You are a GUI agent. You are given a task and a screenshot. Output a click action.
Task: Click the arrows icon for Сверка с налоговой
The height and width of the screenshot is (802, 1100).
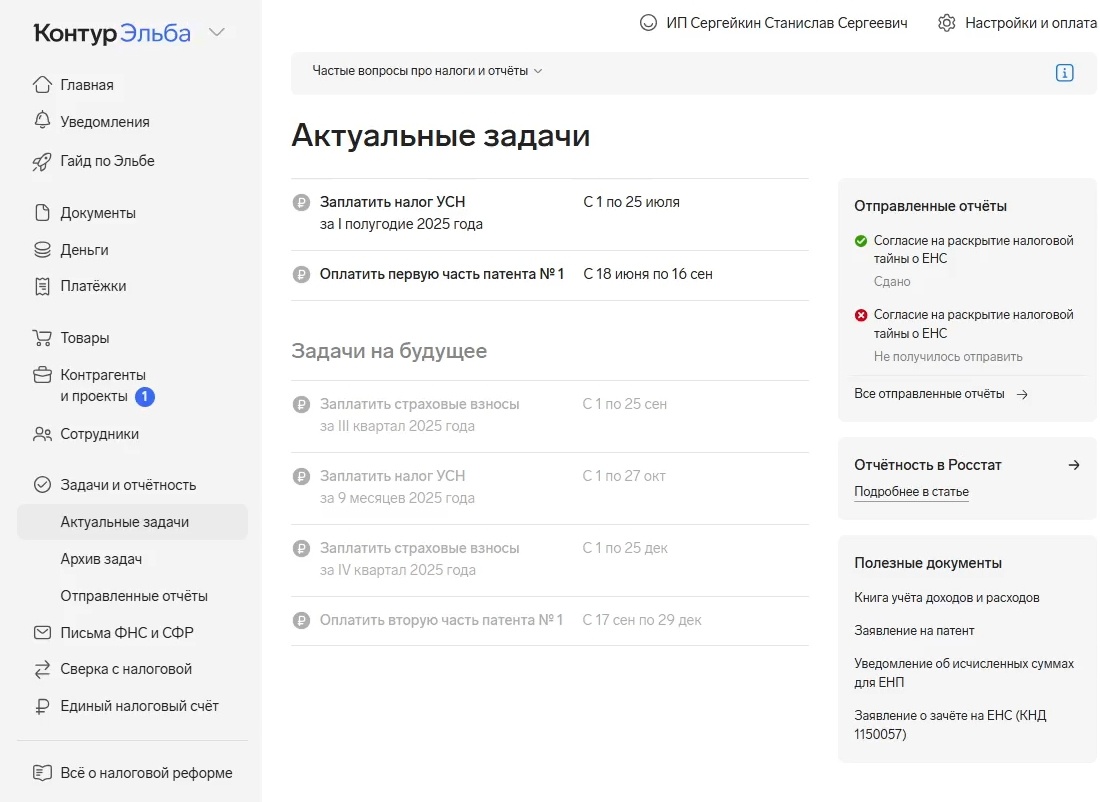(42, 669)
